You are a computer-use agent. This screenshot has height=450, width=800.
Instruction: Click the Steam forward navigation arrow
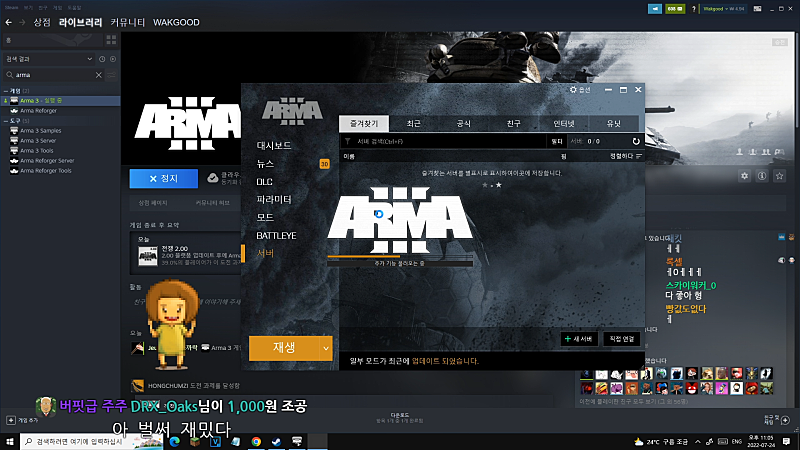coord(22,22)
